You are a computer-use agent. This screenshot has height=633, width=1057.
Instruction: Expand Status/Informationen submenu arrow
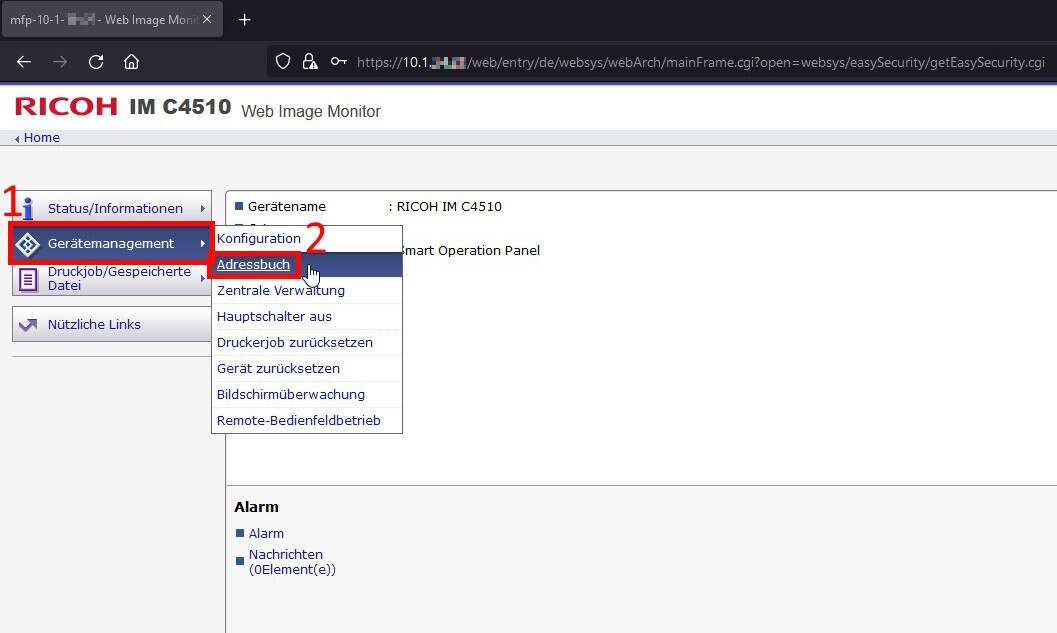202,209
